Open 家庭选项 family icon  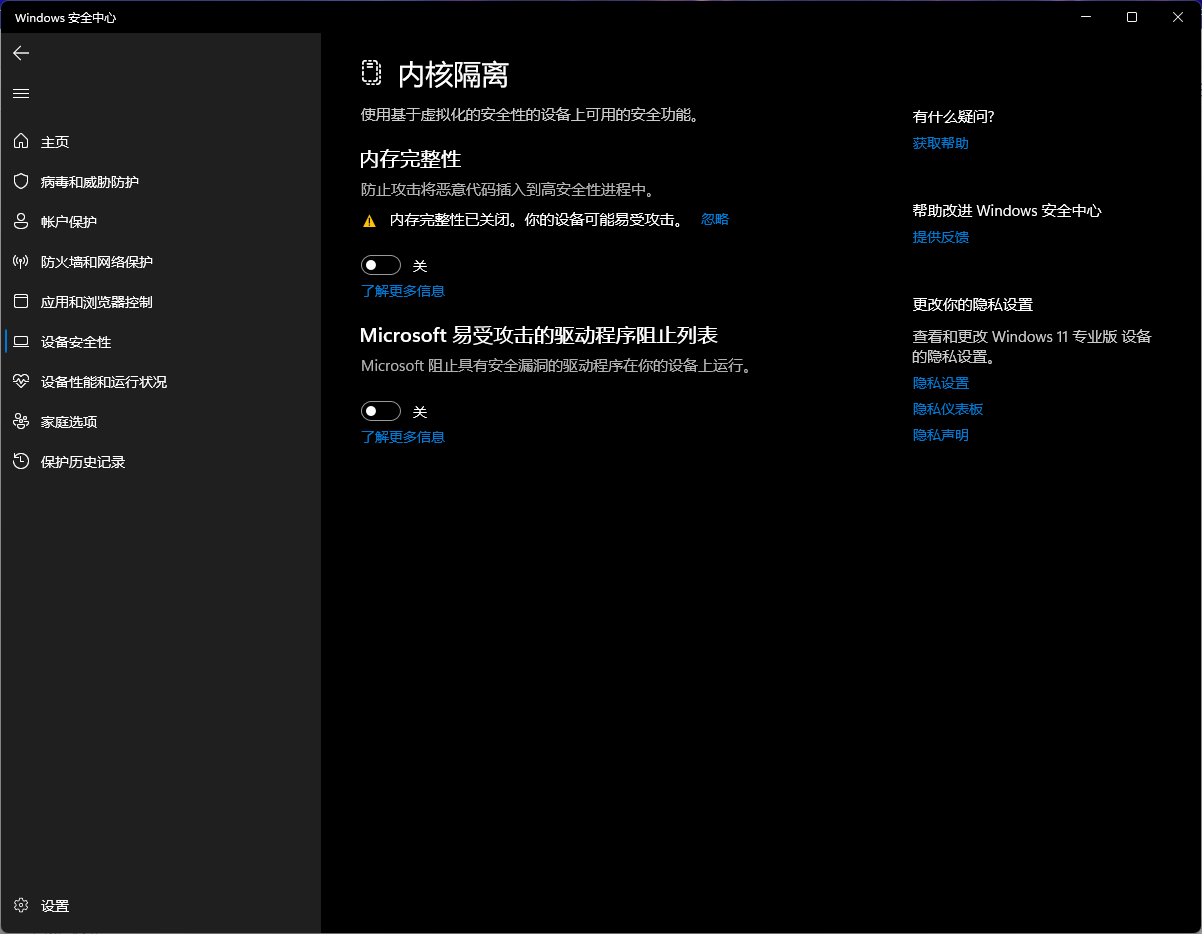pyautogui.click(x=21, y=422)
